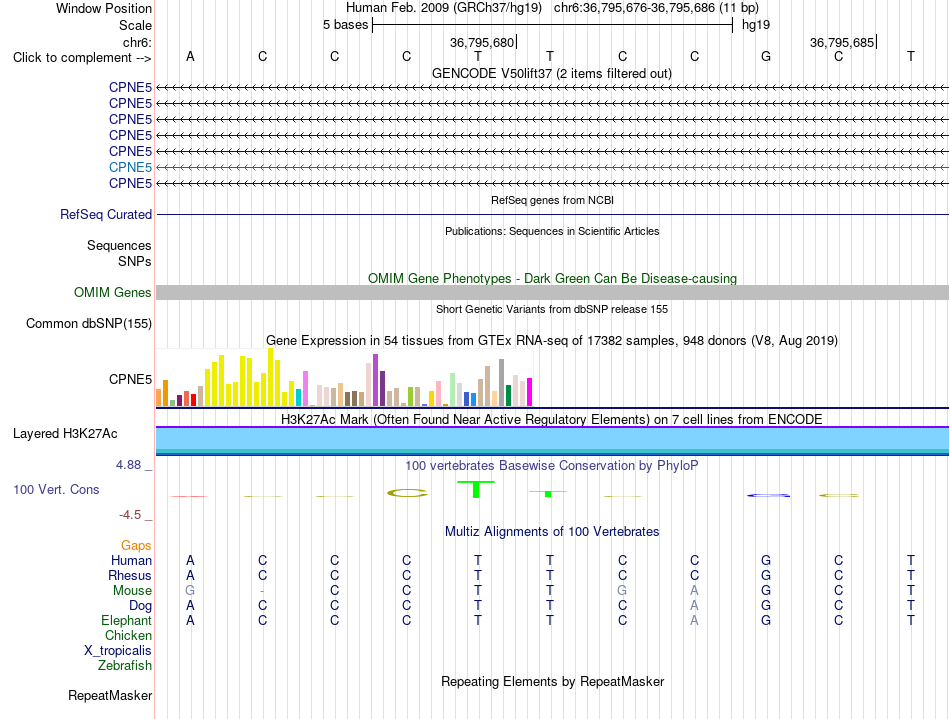
Task: Select the X_tropicalis species label
Action: point(118,651)
